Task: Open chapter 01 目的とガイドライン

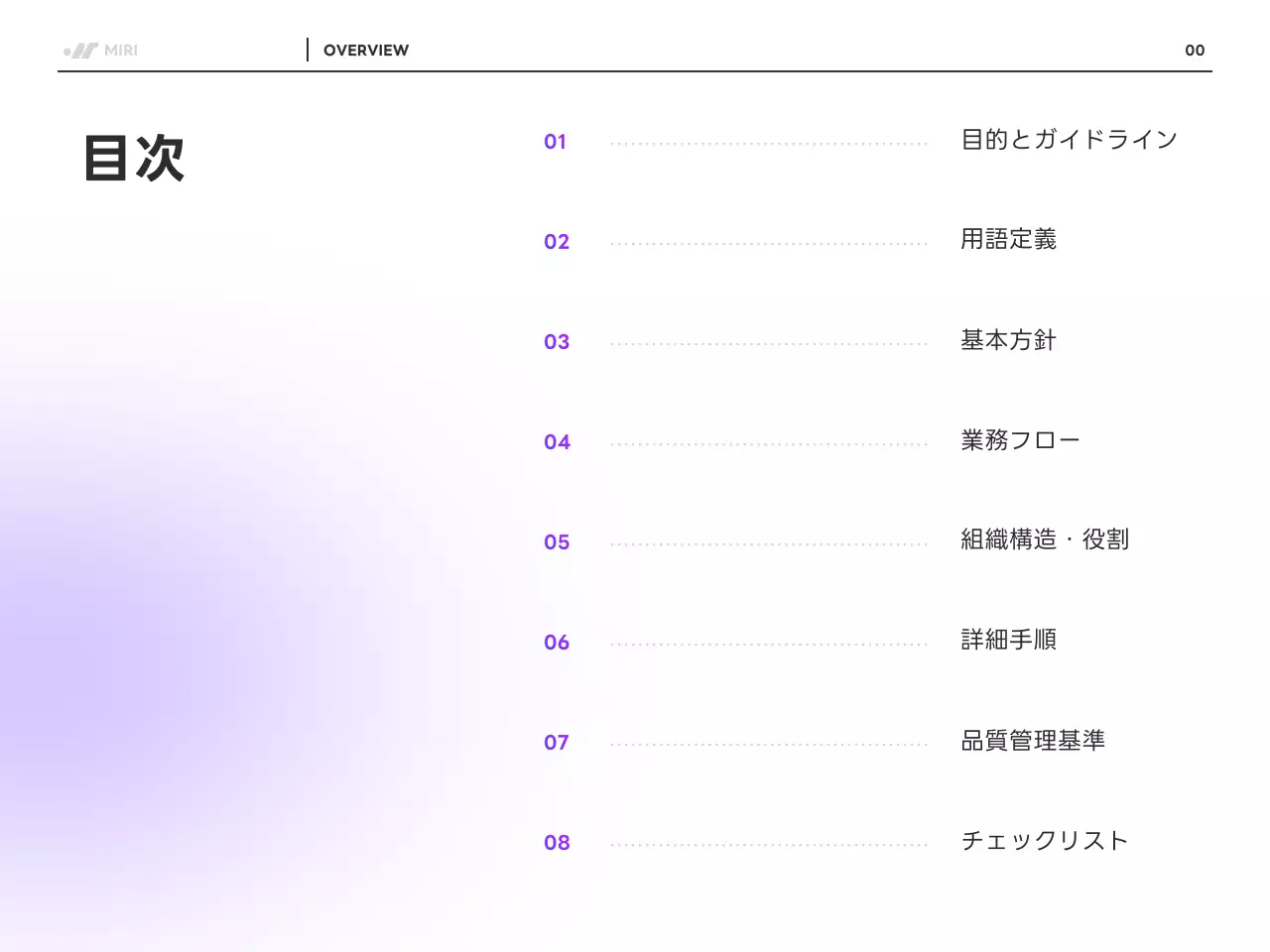Action: [1069, 140]
